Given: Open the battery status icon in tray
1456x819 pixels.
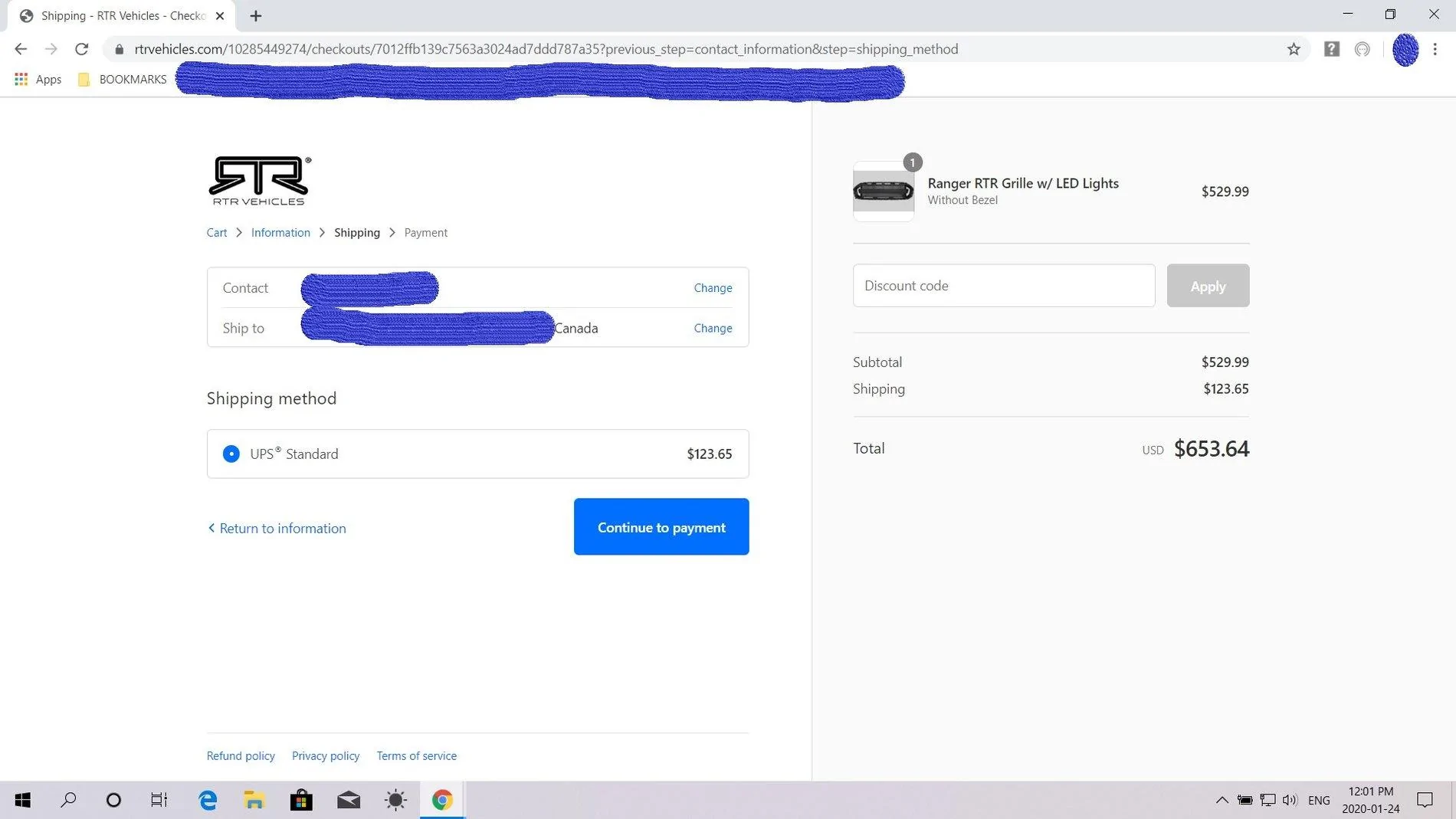Looking at the screenshot, I should click(x=1245, y=800).
